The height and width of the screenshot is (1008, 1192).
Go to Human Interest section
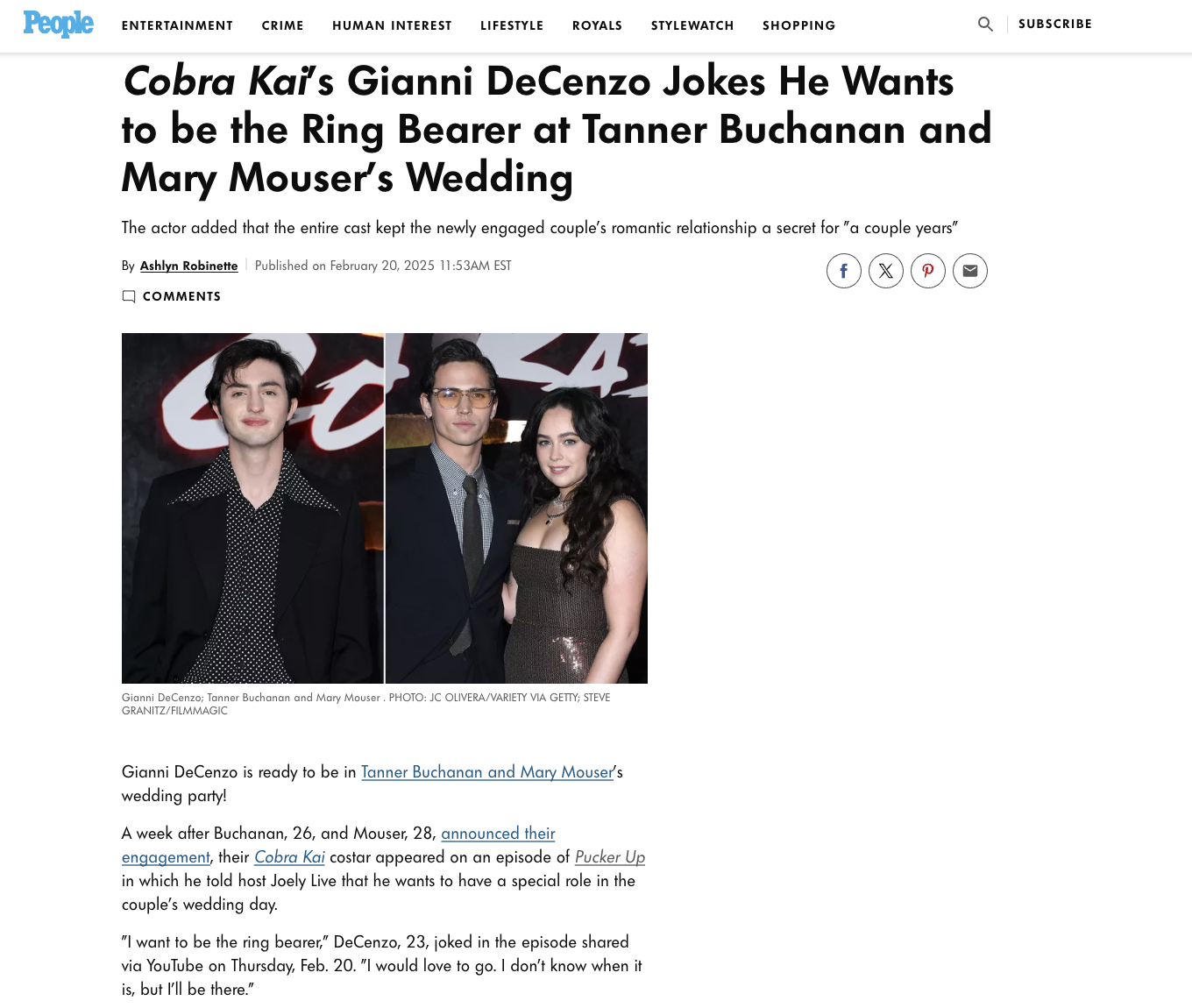[x=392, y=25]
